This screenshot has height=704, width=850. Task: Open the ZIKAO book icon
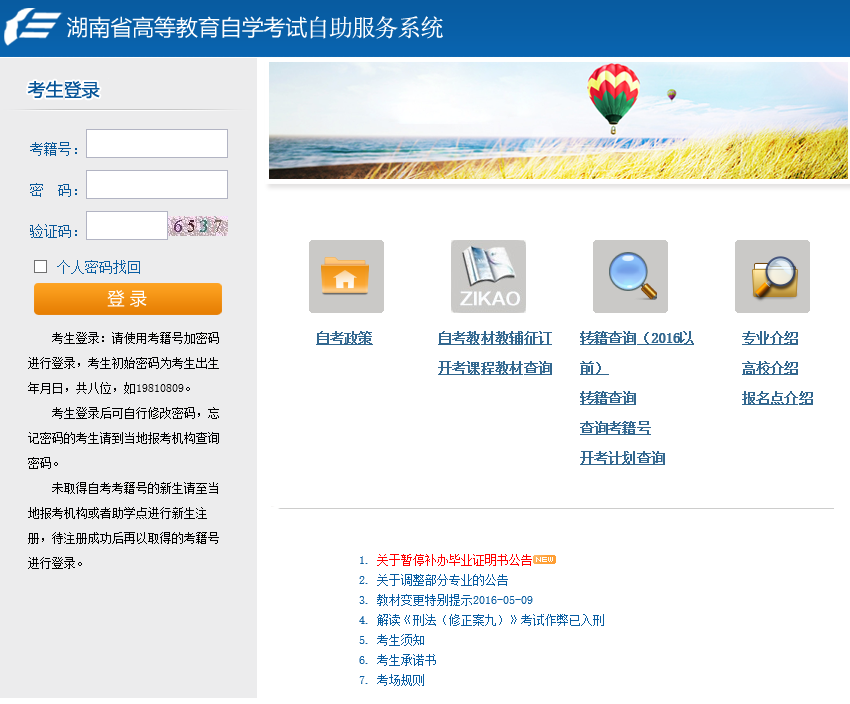(x=488, y=276)
